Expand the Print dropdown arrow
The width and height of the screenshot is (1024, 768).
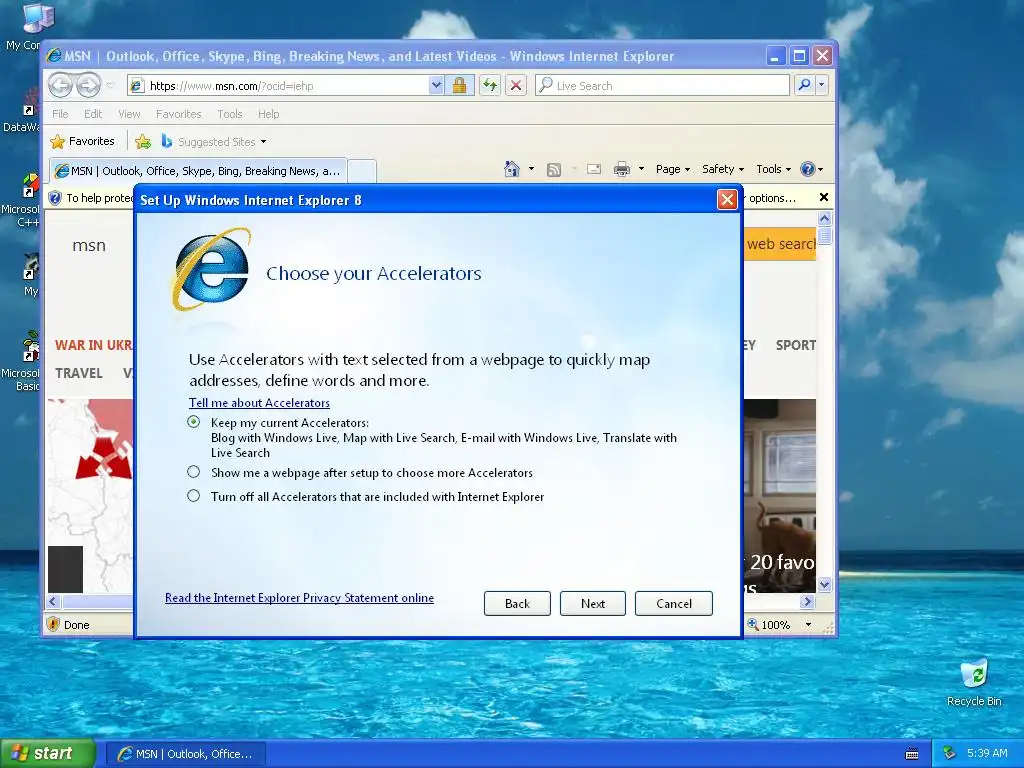(x=641, y=169)
